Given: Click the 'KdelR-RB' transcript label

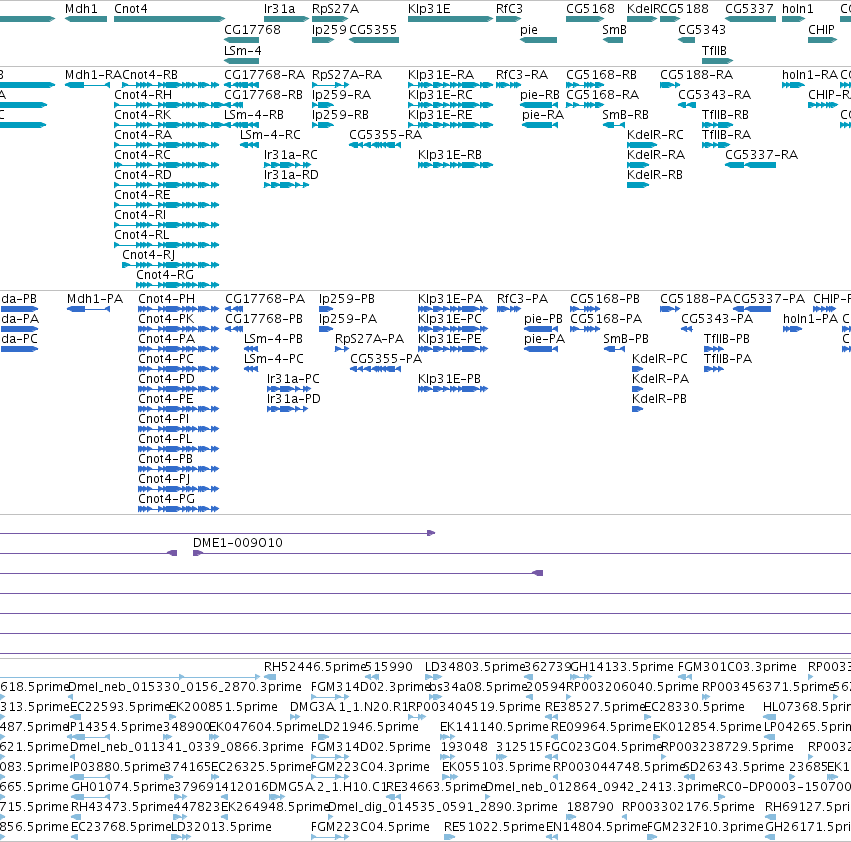Looking at the screenshot, I should click(x=655, y=175).
